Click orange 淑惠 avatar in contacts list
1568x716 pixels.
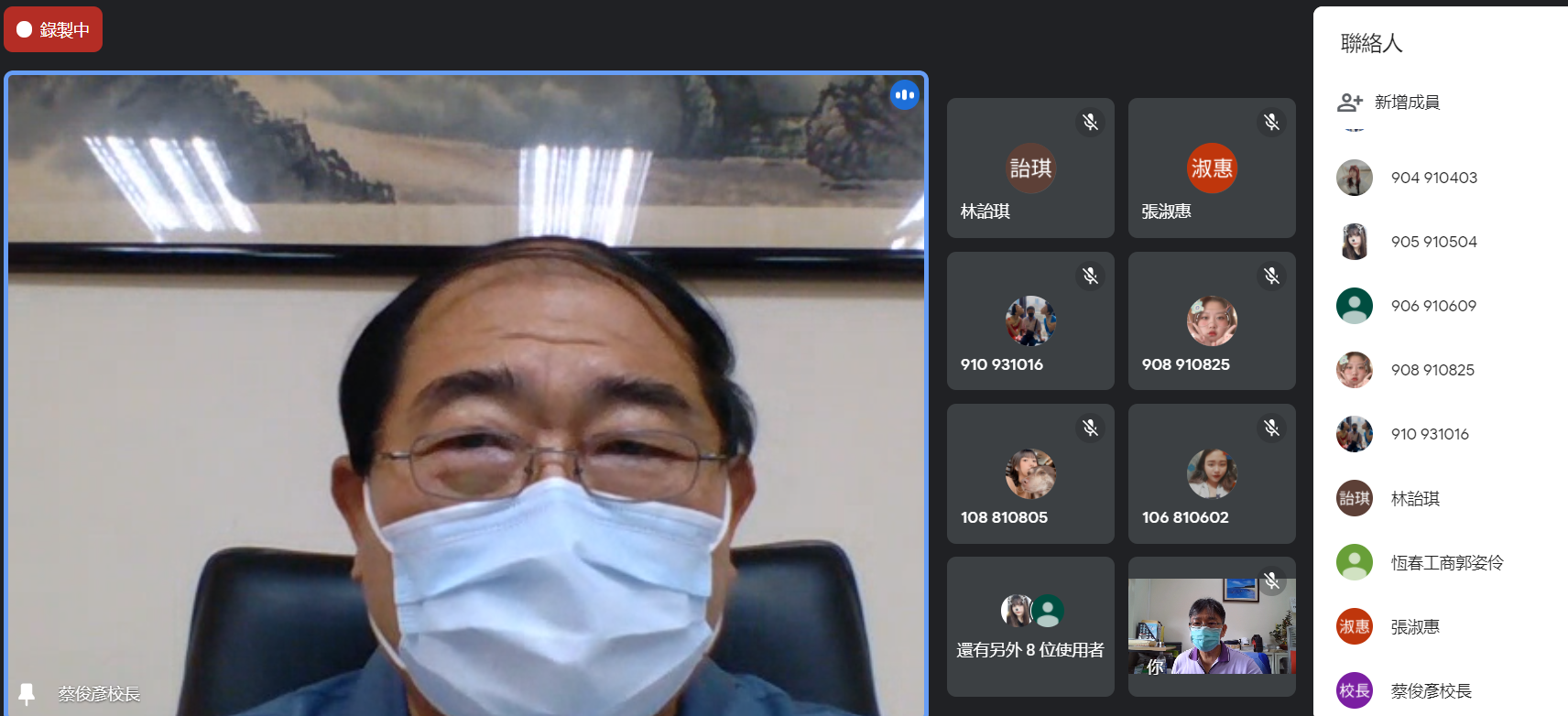1355,626
